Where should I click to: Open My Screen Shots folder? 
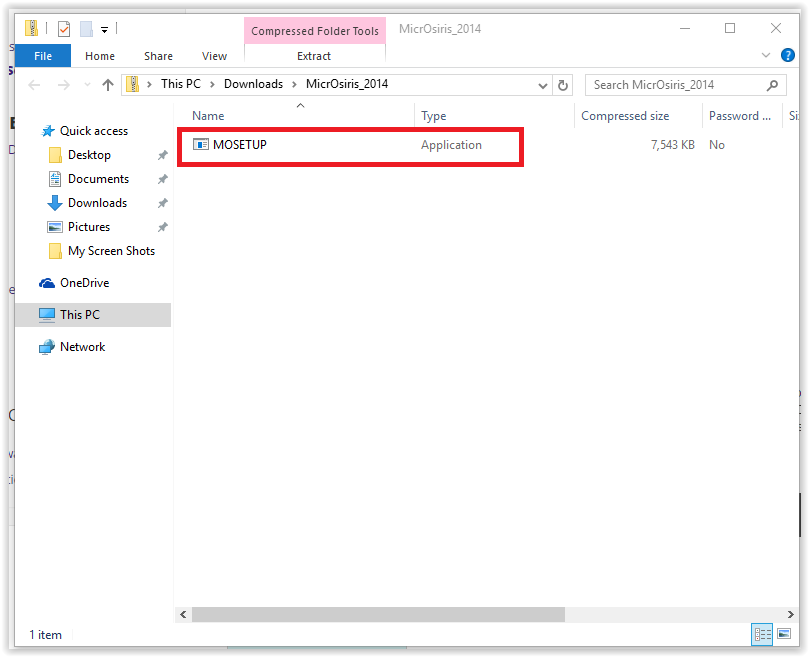click(111, 251)
